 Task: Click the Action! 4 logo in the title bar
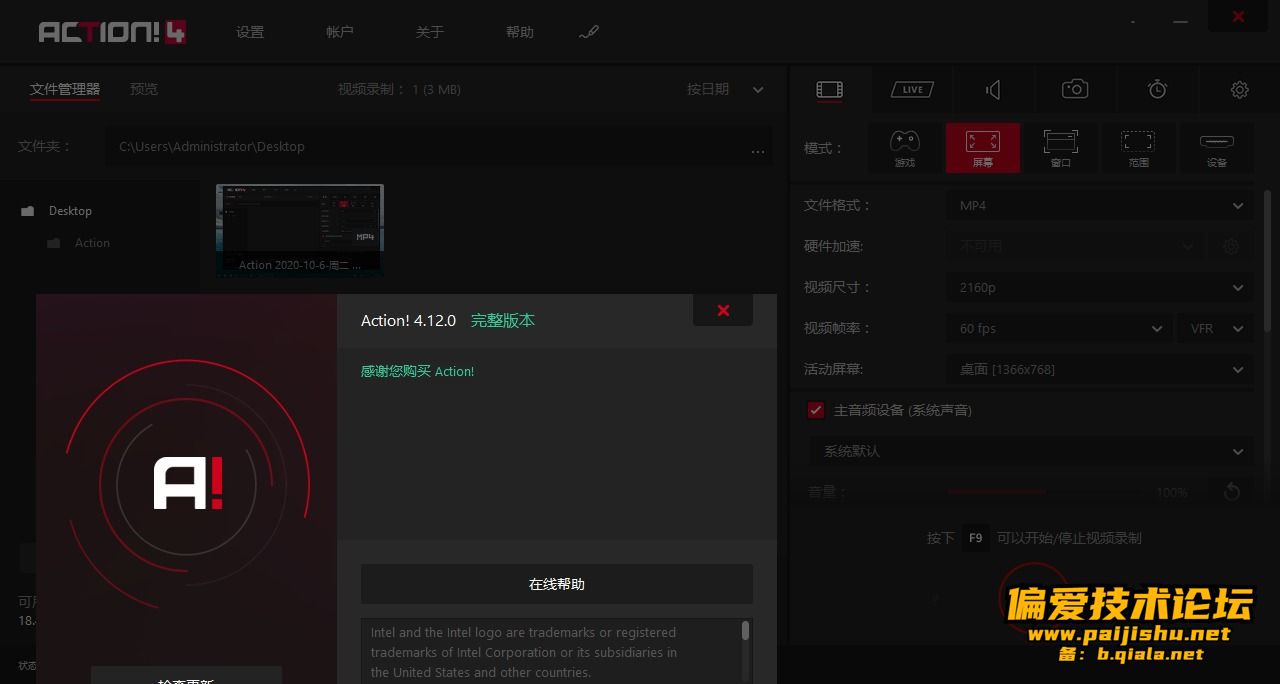[112, 32]
